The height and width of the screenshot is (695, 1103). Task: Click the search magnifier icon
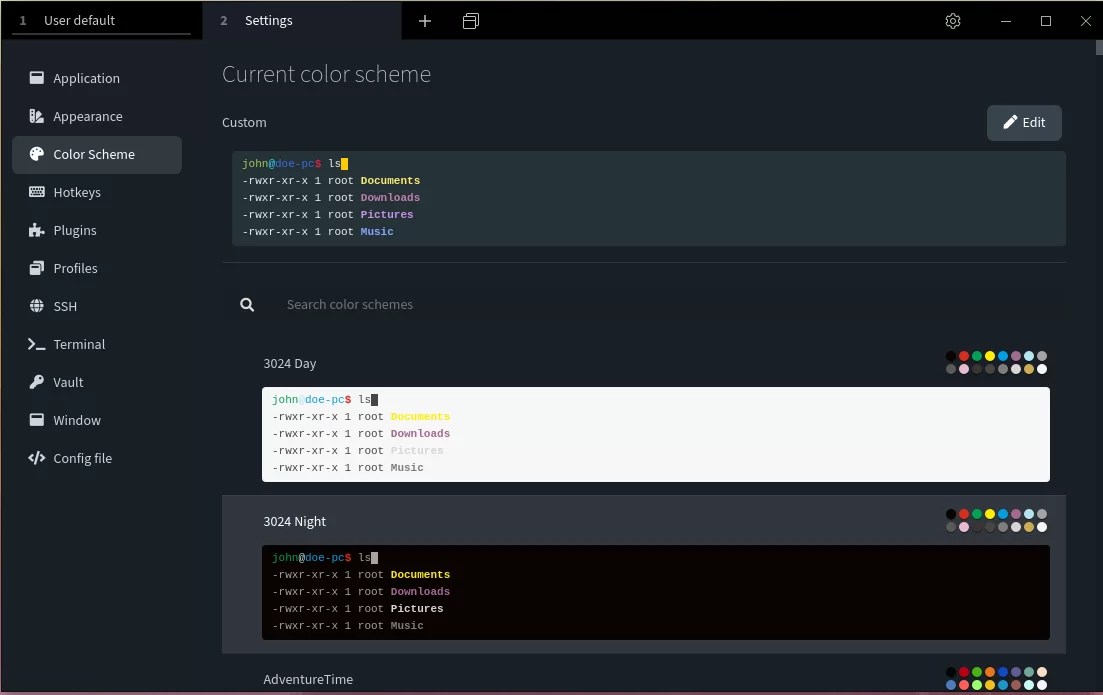tap(247, 305)
